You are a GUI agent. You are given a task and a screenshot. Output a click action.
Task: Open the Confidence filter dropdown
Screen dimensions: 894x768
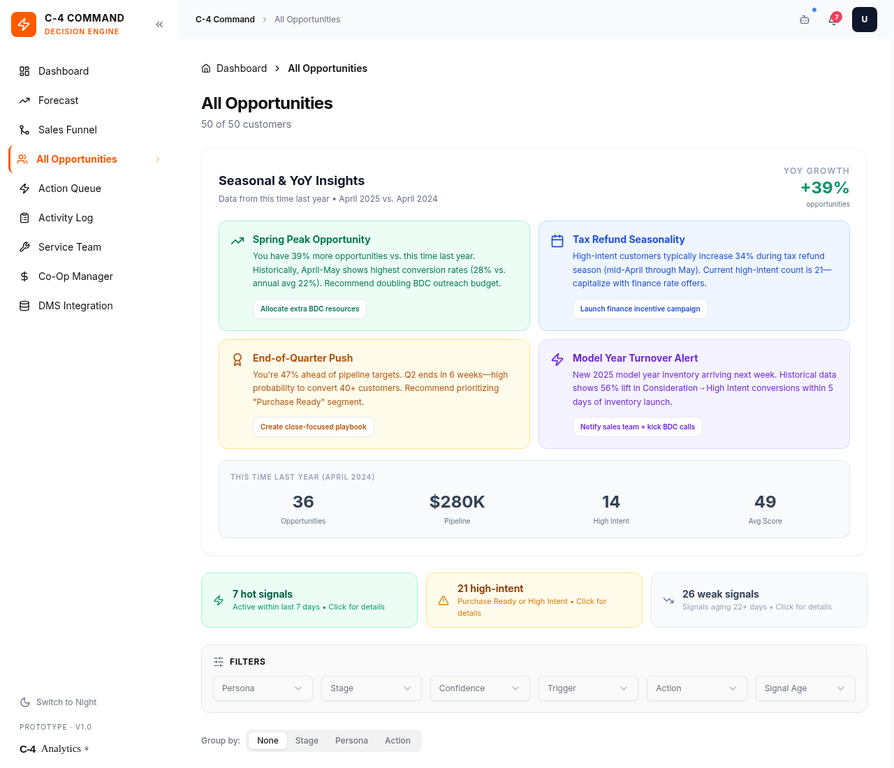coord(479,688)
